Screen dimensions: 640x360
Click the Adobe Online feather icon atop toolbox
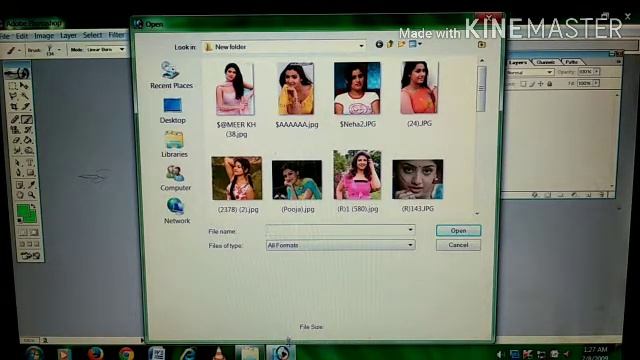[x=17, y=73]
